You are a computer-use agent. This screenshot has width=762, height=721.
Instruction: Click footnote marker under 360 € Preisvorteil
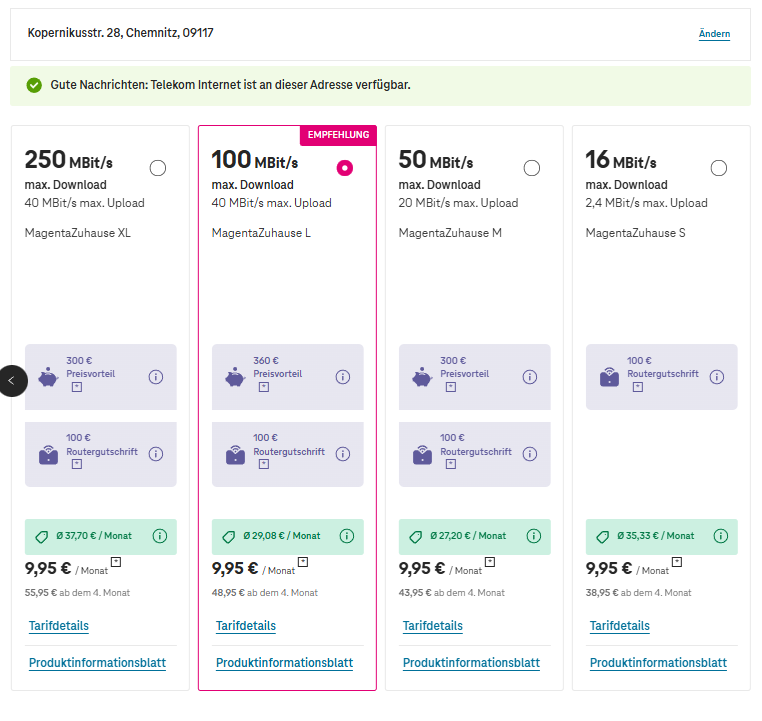(264, 387)
